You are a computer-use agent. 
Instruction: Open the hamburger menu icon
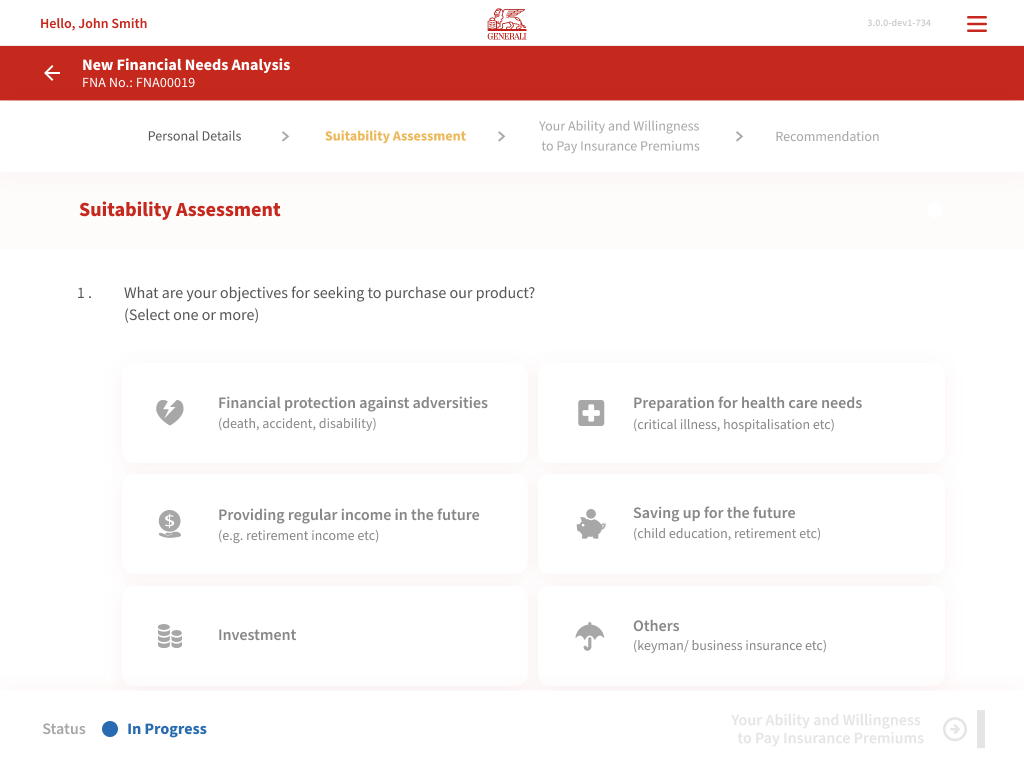pyautogui.click(x=976, y=24)
